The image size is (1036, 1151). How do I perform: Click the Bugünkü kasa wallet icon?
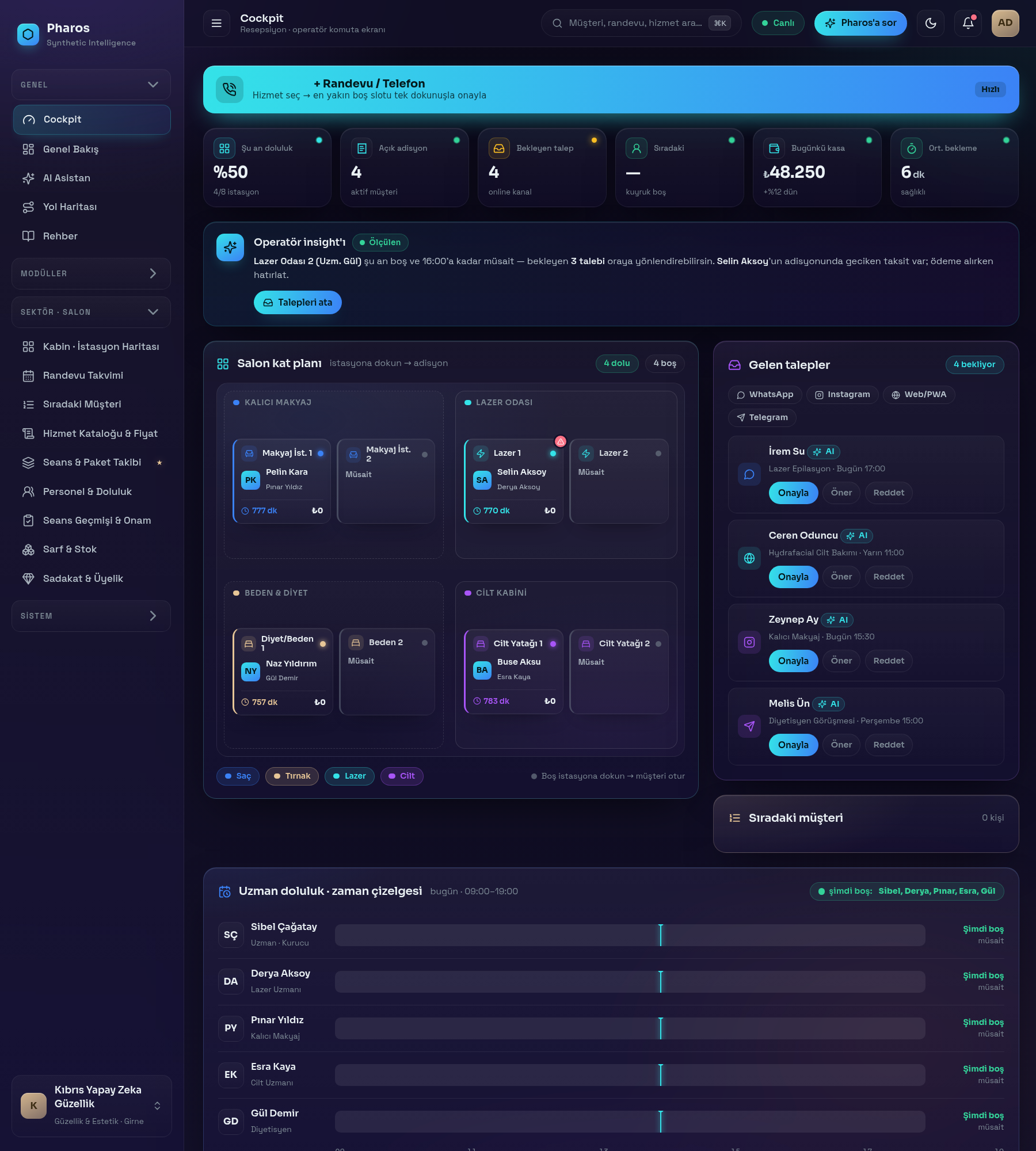point(774,148)
